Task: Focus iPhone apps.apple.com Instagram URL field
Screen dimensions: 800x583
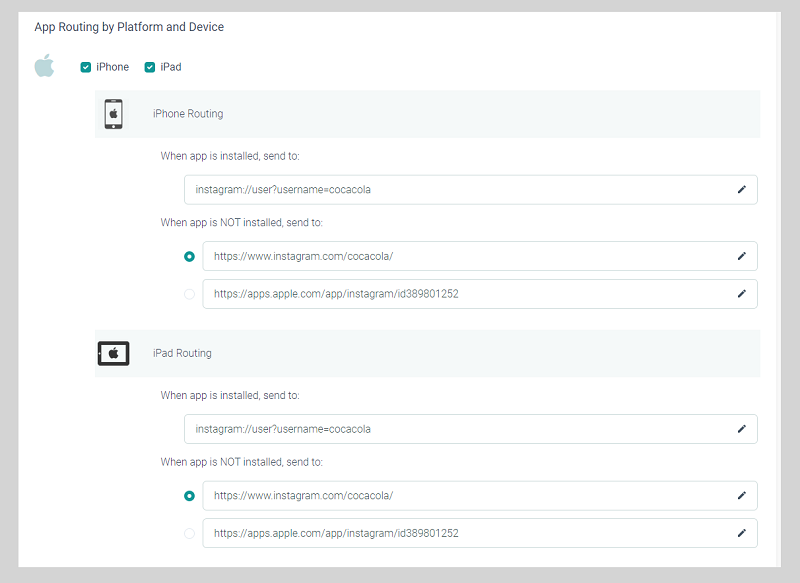Action: coord(480,294)
